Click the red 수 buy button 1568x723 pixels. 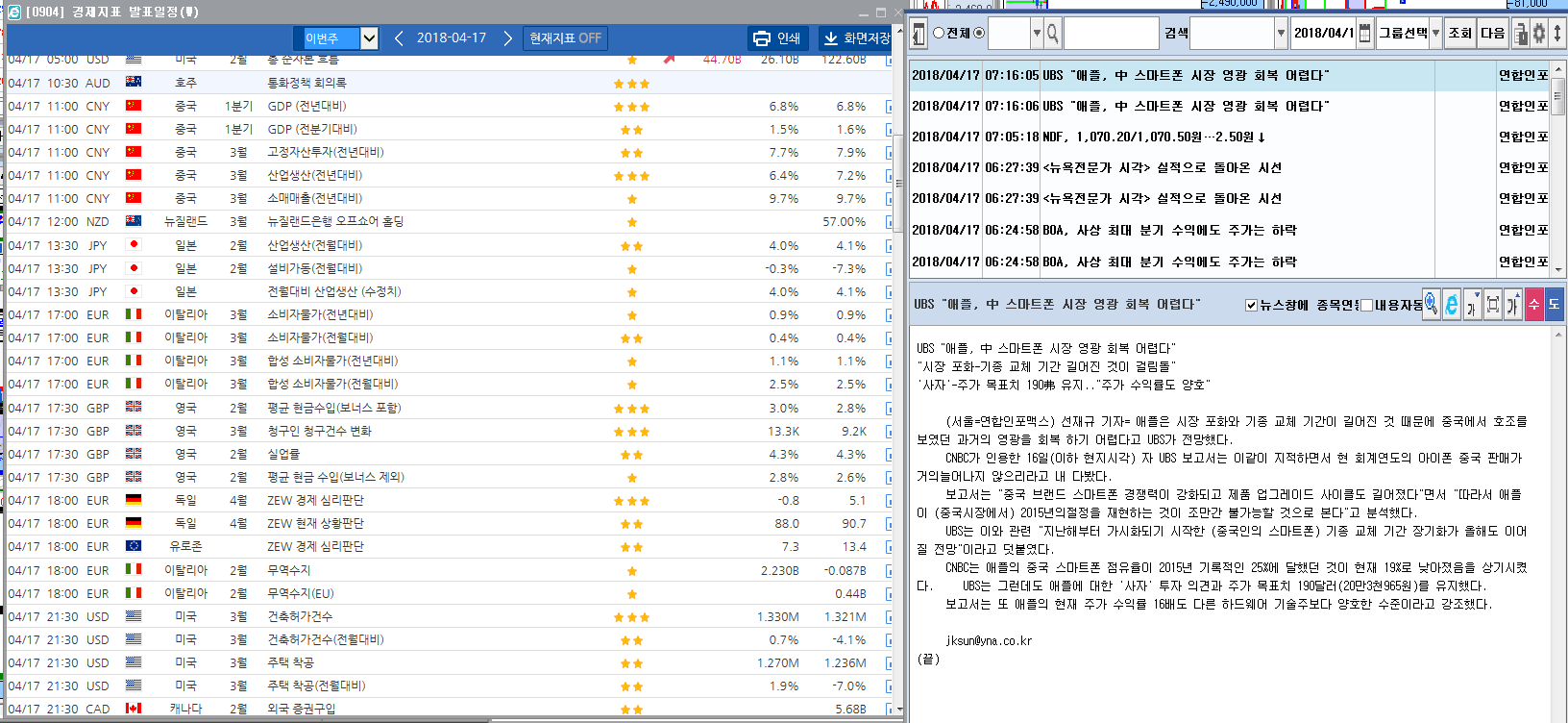tap(1533, 305)
